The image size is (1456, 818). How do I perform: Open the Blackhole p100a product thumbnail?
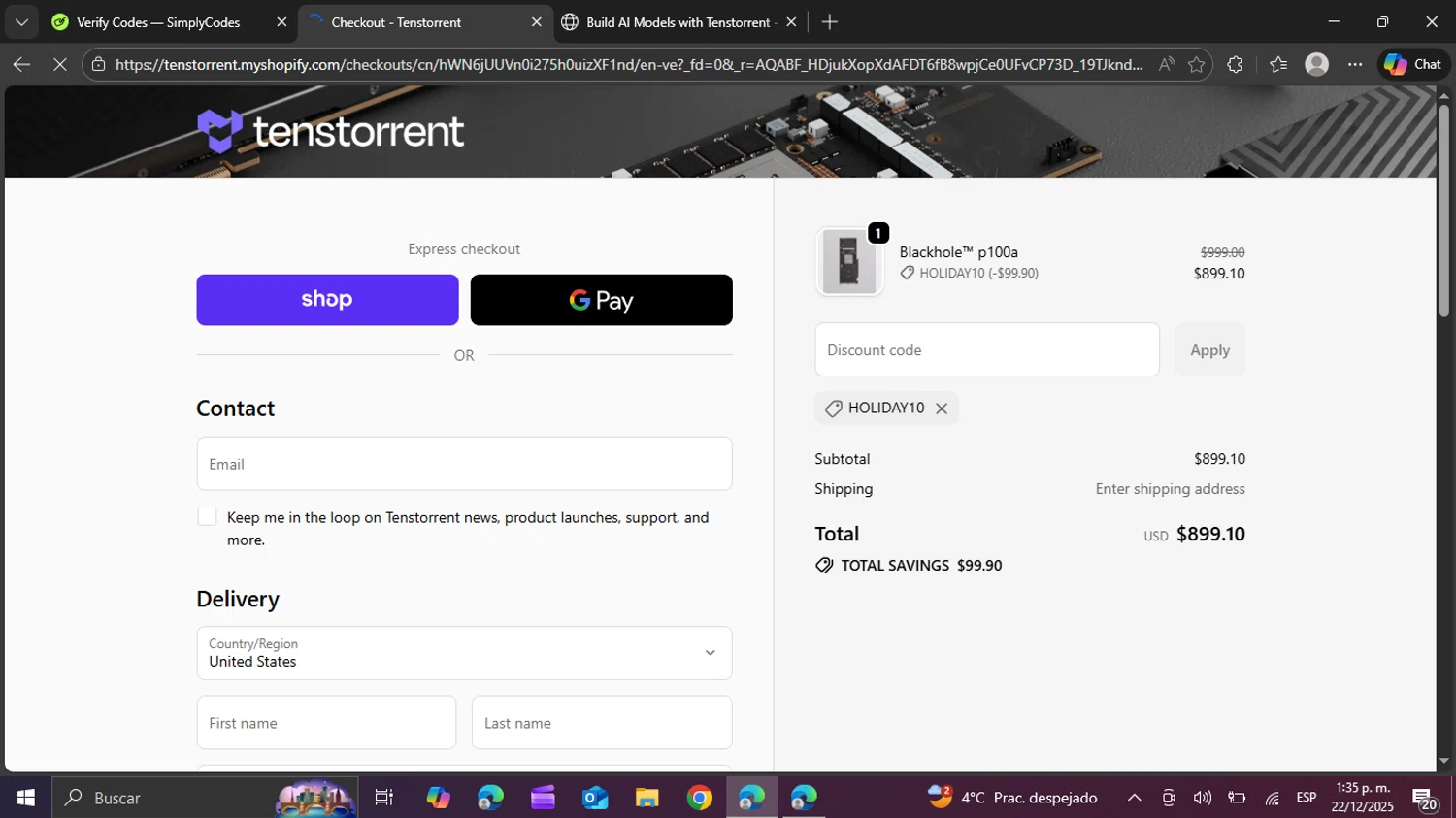click(x=849, y=262)
